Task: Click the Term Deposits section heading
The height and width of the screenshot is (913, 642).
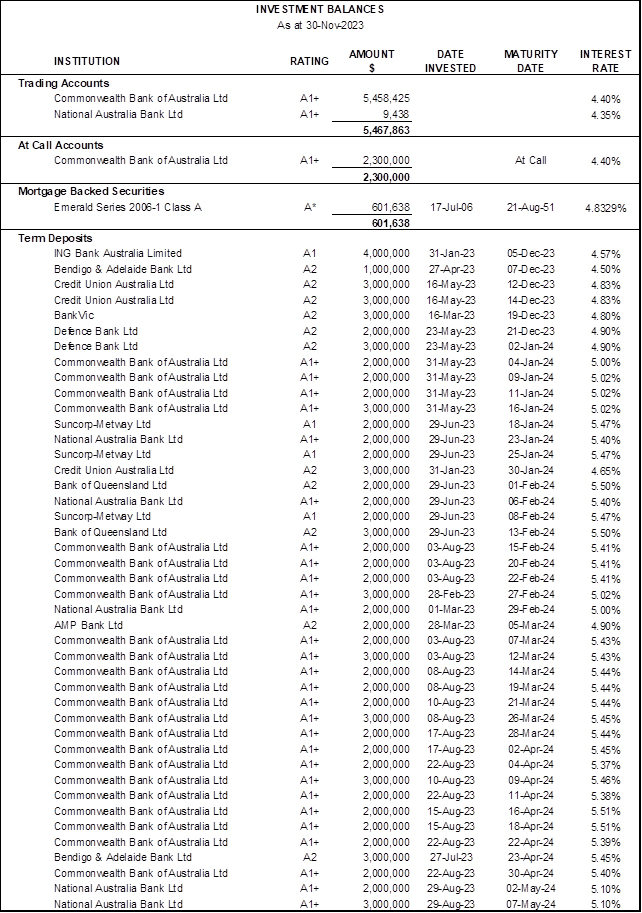Action: [55, 238]
